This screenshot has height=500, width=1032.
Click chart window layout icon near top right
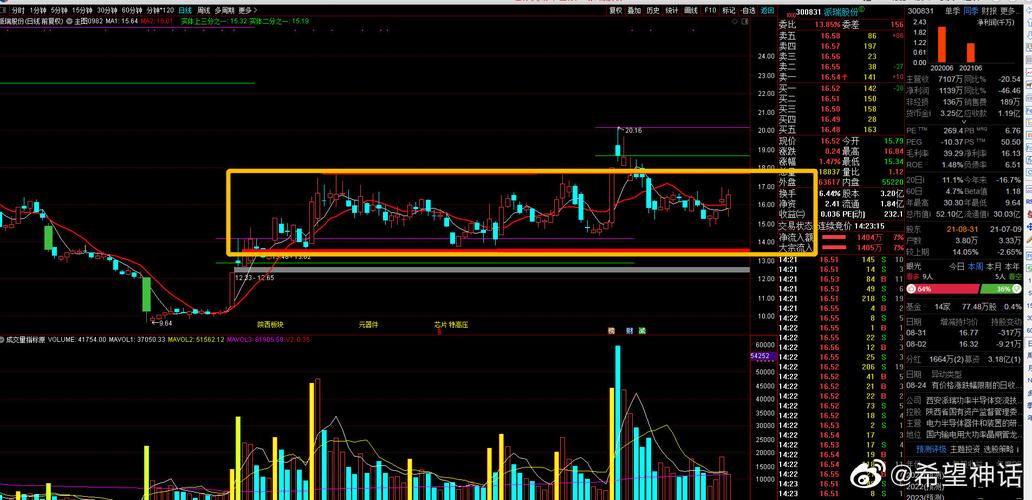point(745,21)
